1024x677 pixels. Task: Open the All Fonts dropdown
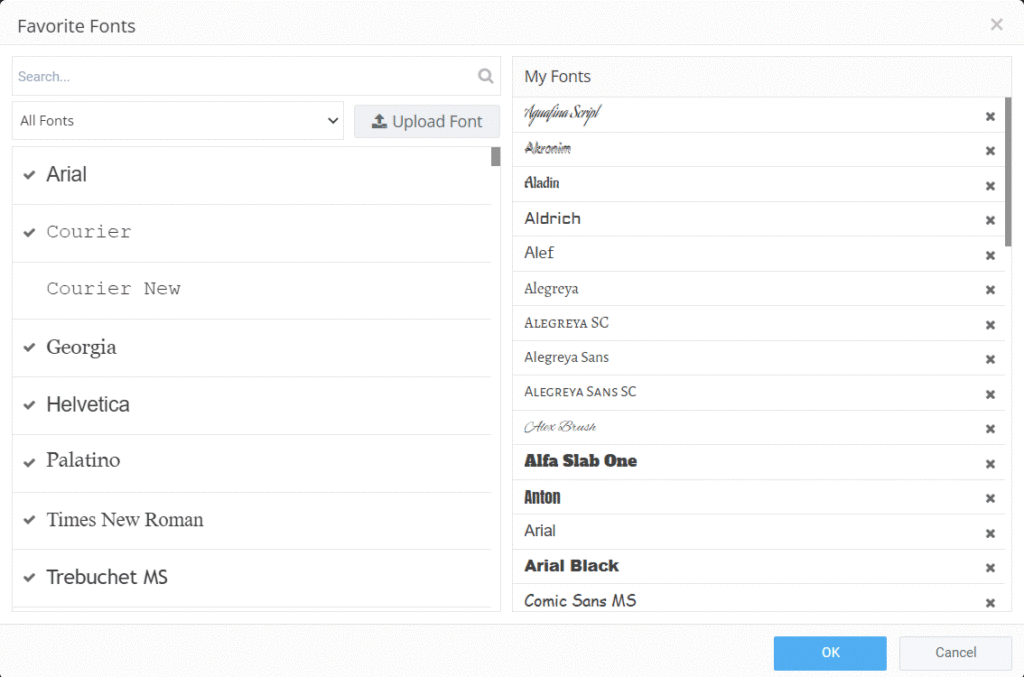pos(177,119)
